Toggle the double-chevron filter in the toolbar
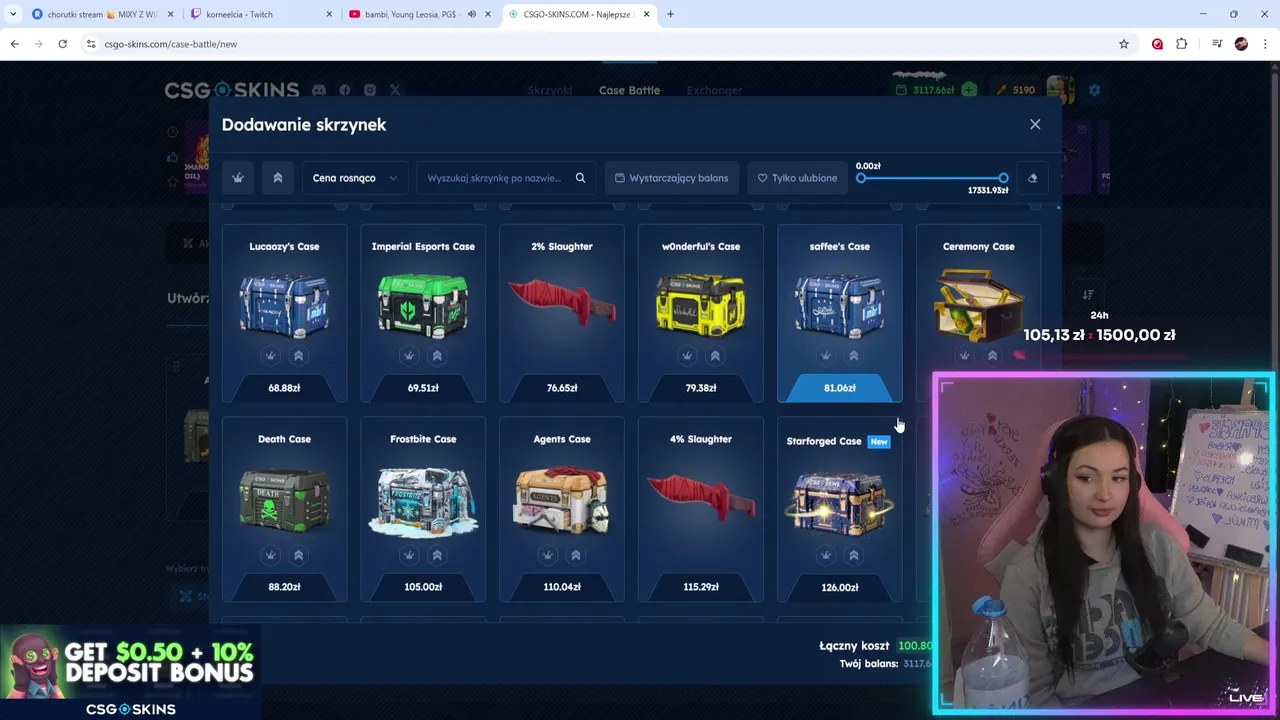1280x720 pixels. [x=278, y=178]
